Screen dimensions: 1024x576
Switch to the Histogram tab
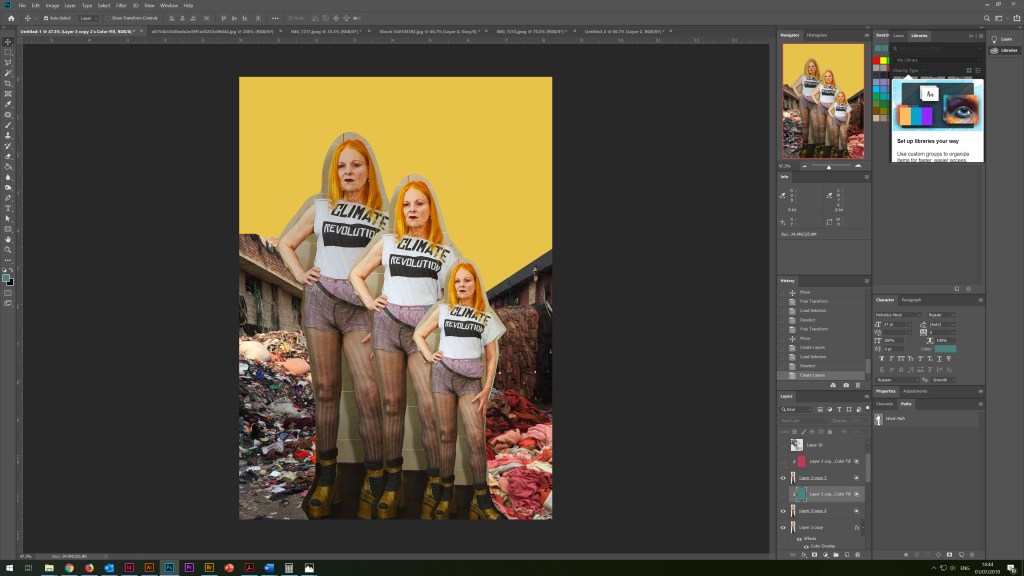tap(817, 35)
